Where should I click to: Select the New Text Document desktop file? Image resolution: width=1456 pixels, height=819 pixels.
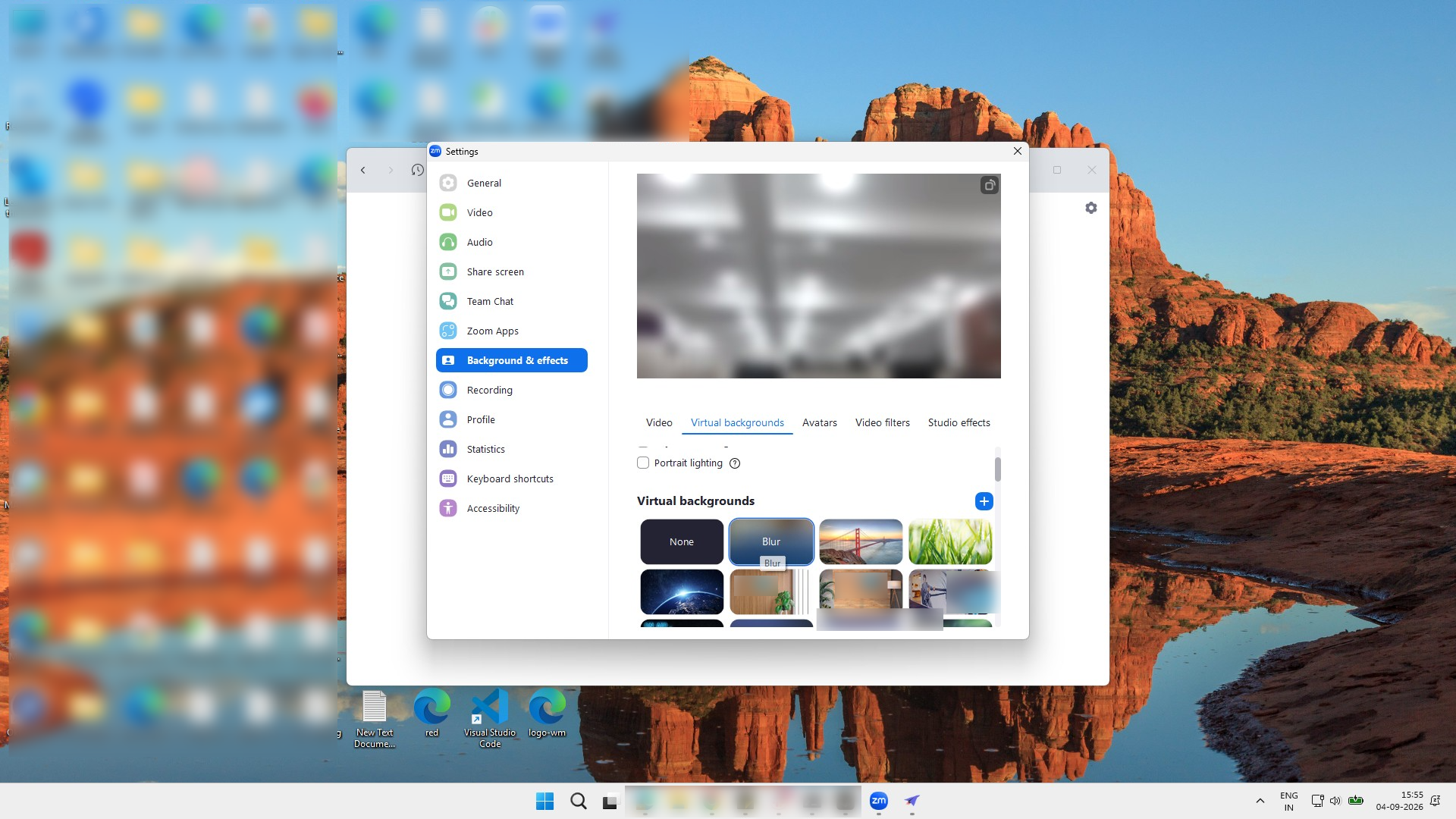375,718
